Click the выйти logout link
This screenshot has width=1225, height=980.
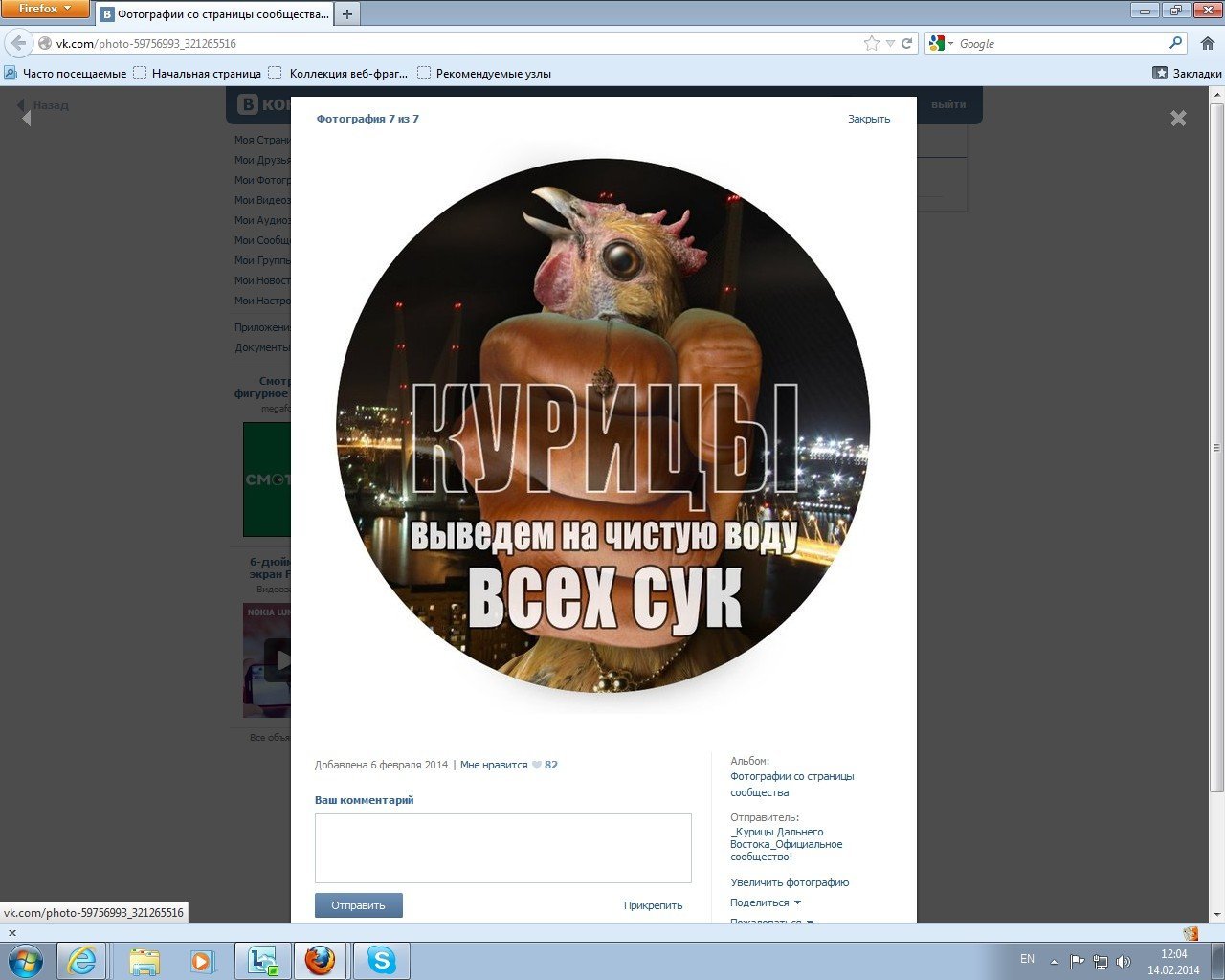[948, 104]
